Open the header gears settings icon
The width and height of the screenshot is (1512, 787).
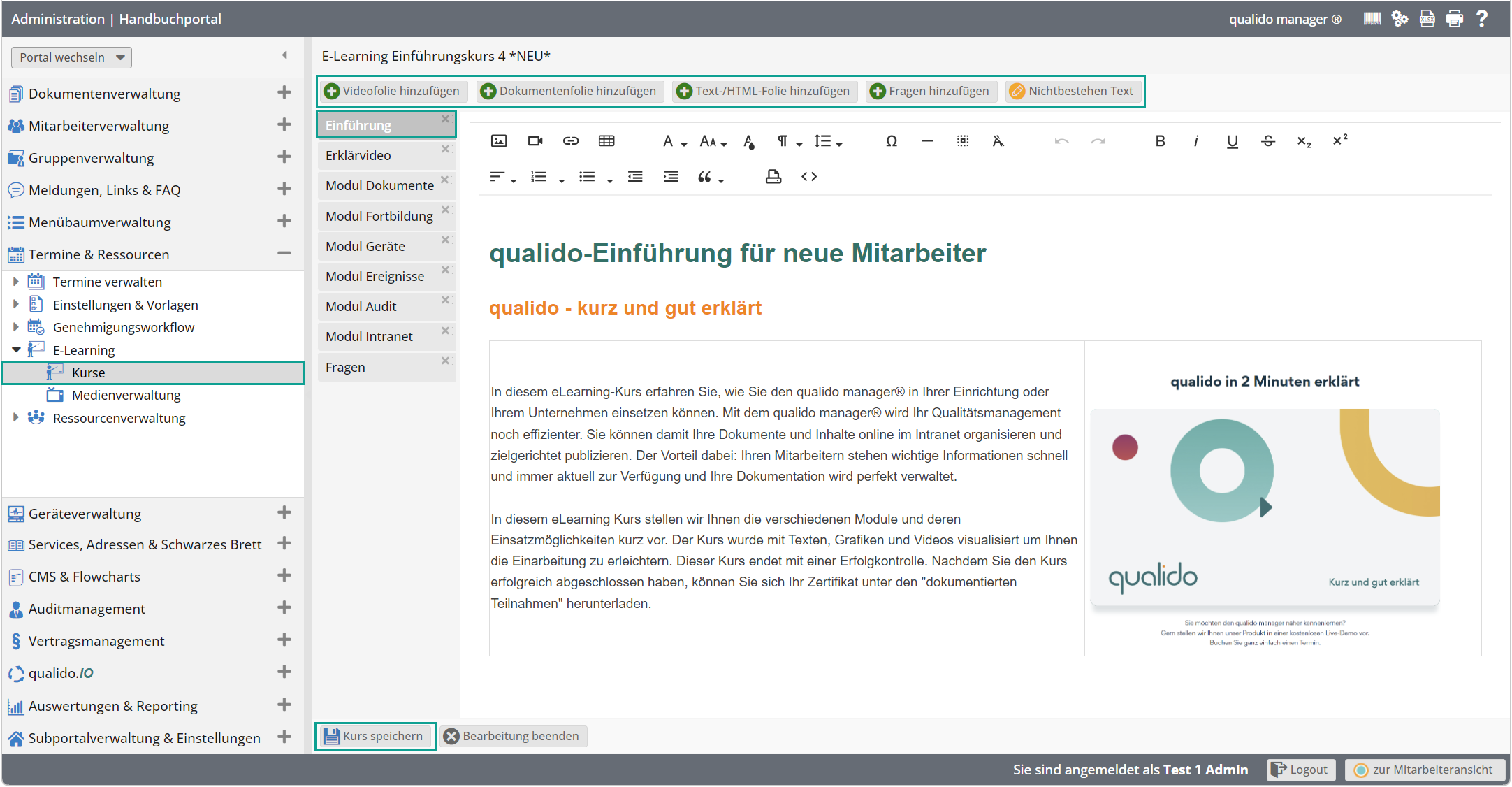(x=1400, y=19)
